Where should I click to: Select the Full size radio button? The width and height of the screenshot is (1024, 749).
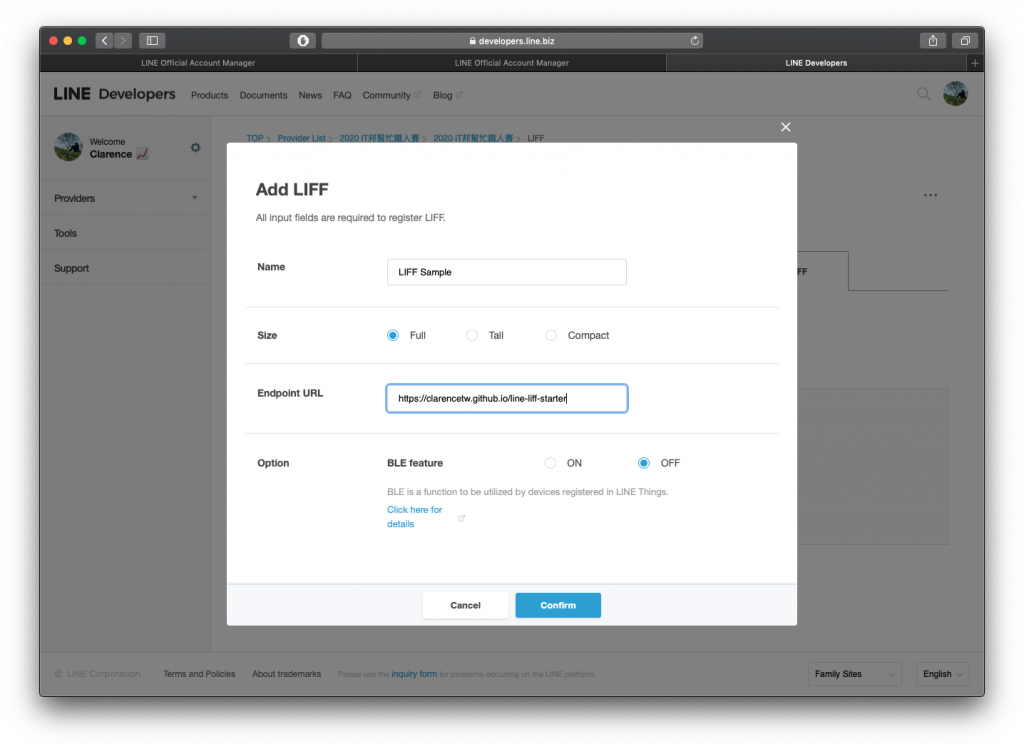392,335
